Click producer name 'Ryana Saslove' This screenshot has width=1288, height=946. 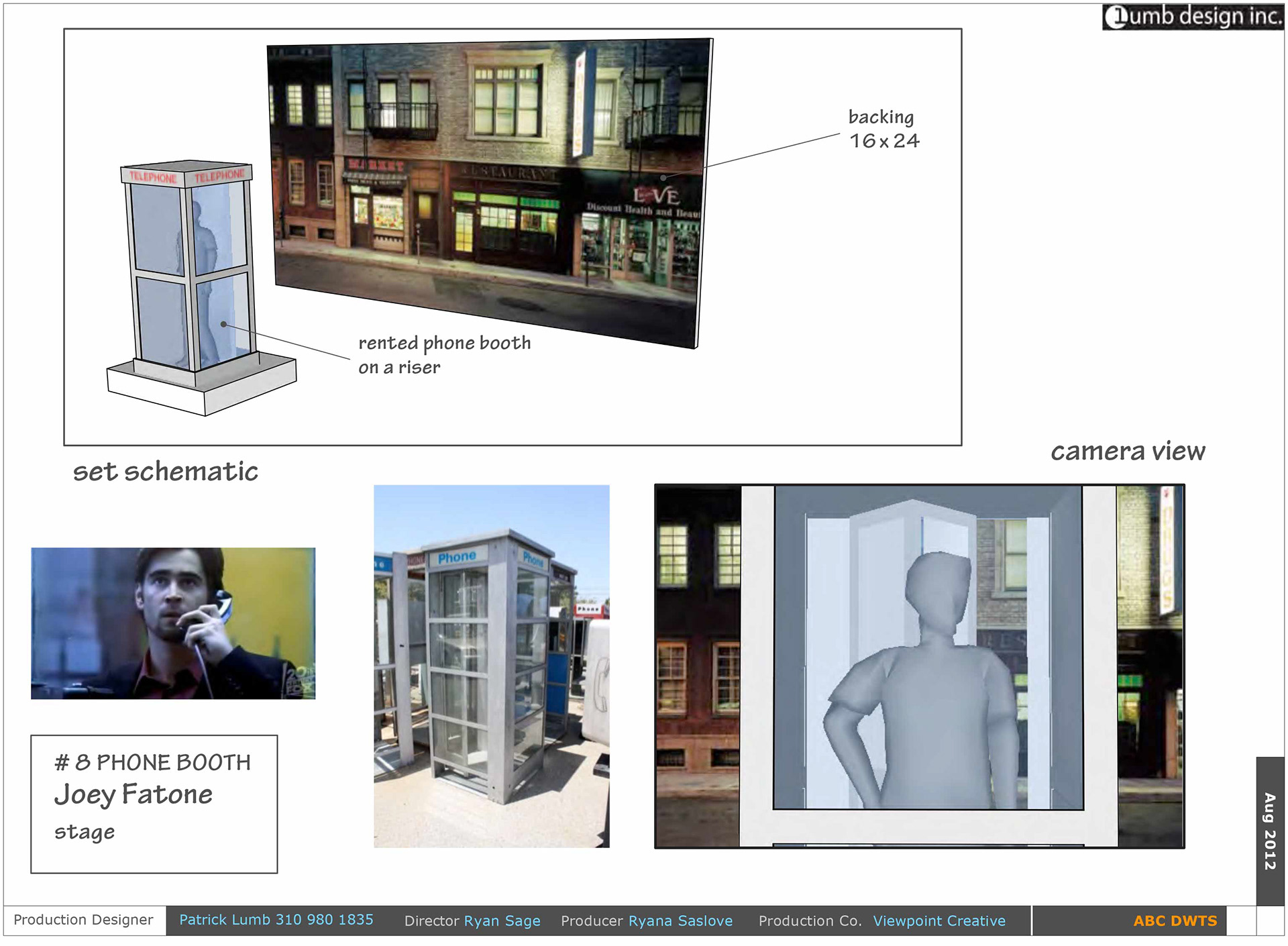coord(680,921)
